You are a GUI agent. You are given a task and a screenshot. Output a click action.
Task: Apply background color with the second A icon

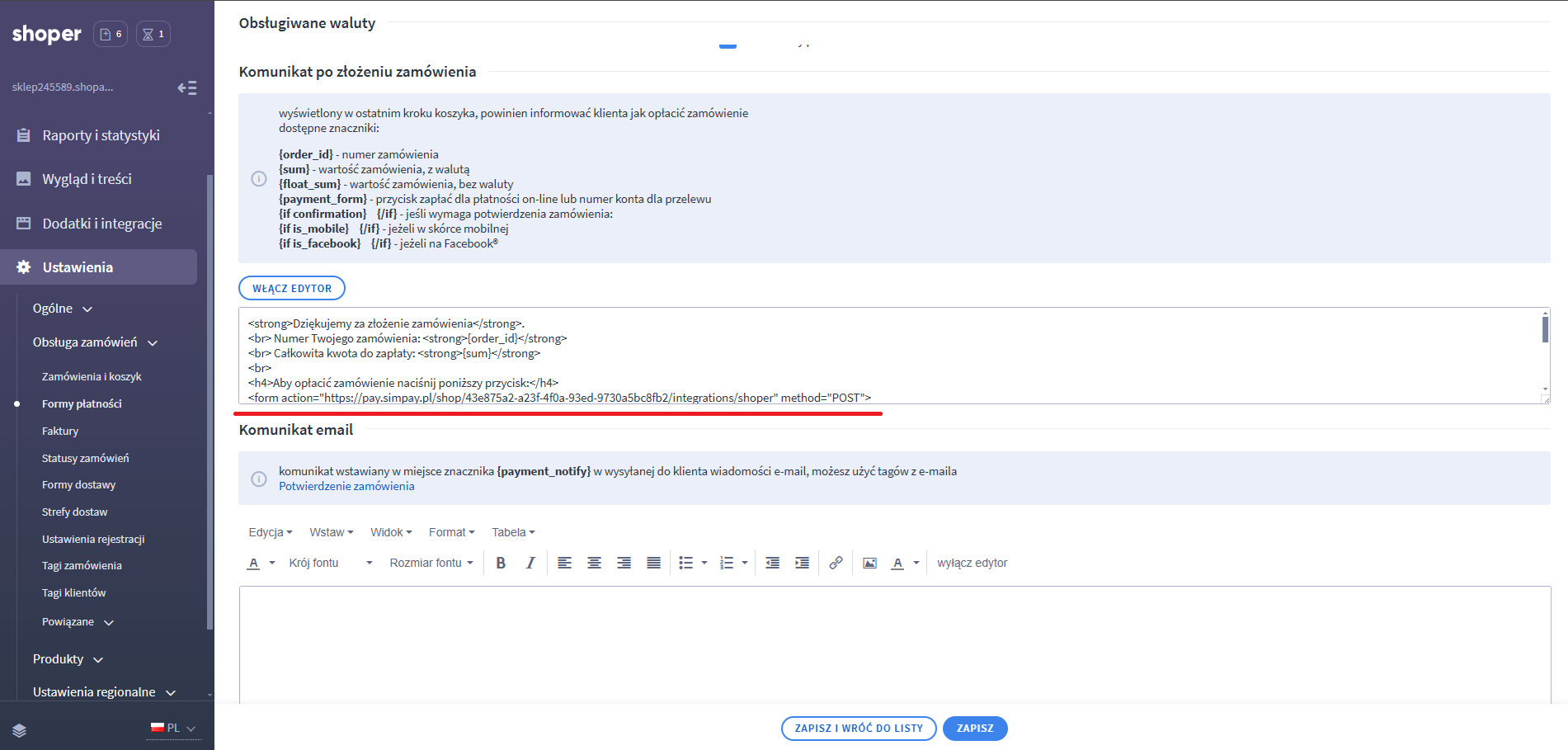point(897,563)
